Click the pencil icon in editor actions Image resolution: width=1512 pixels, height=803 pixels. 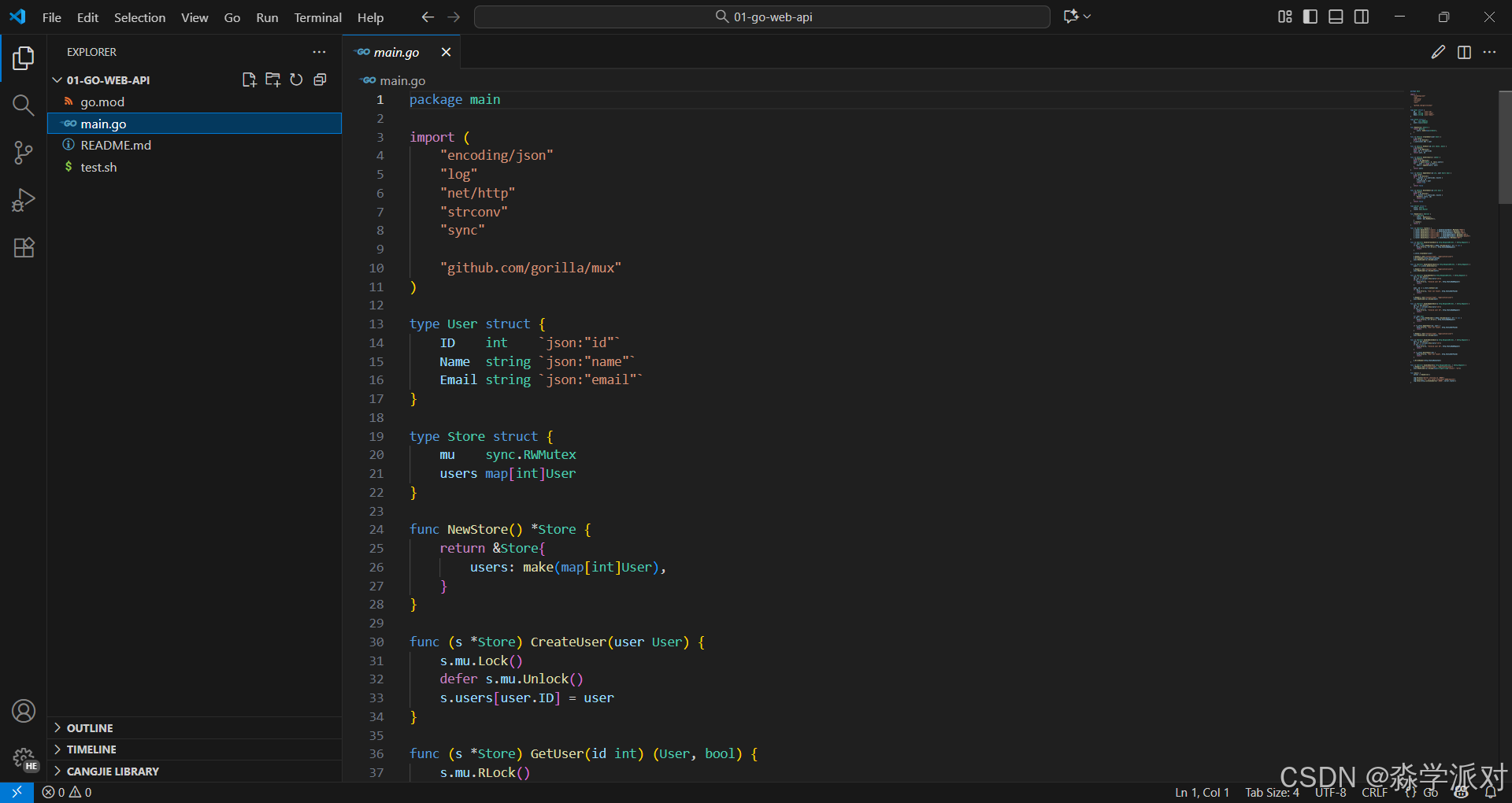(x=1438, y=52)
